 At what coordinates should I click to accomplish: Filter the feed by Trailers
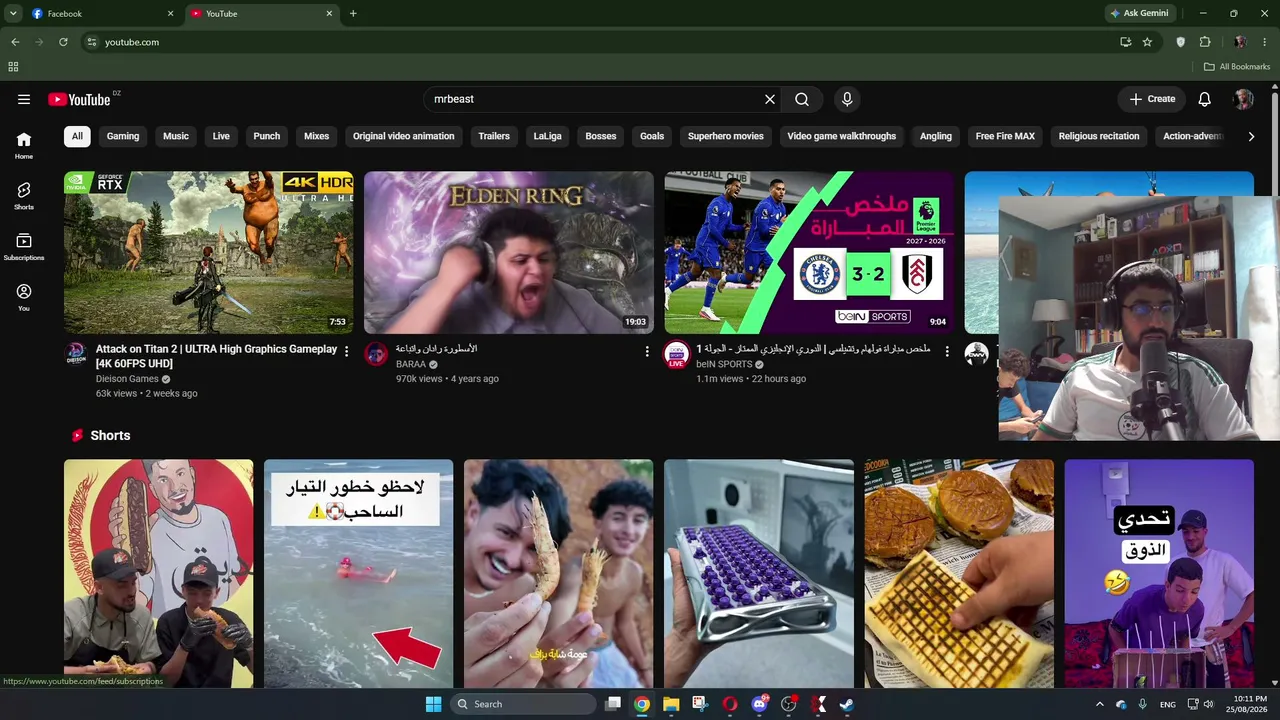click(x=494, y=136)
